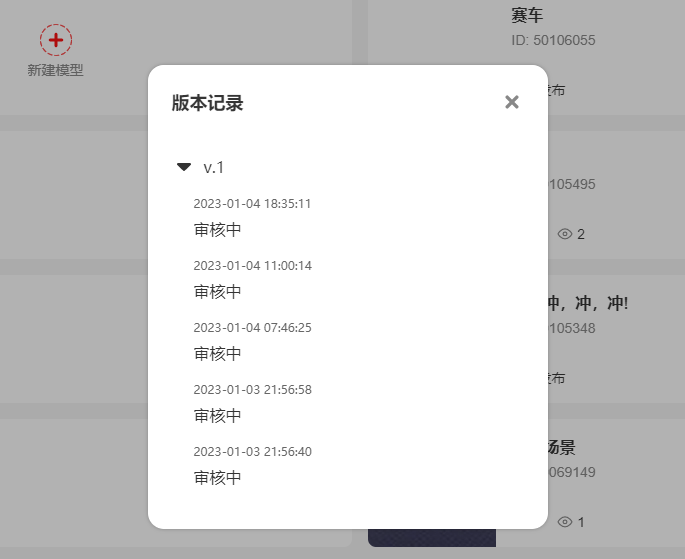Click the ID: 50106055 text
The height and width of the screenshot is (559, 685).
553,40
